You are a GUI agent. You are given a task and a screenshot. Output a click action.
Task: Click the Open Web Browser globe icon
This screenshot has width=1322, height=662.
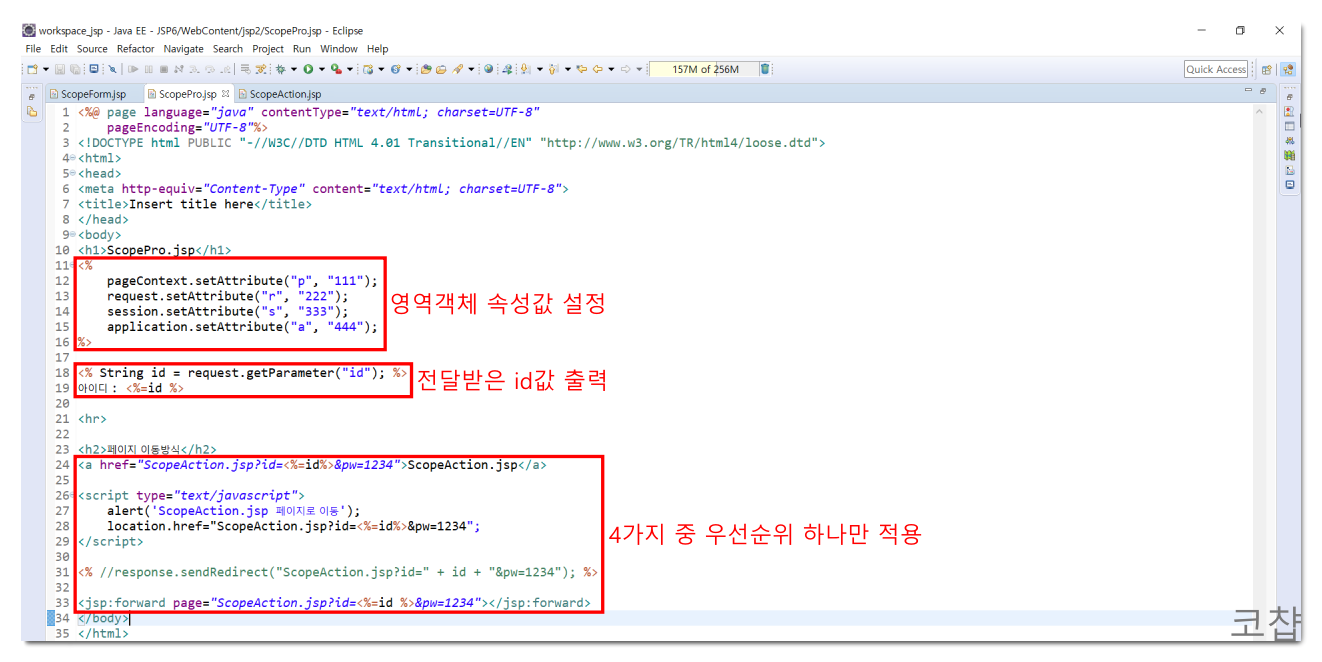click(488, 70)
